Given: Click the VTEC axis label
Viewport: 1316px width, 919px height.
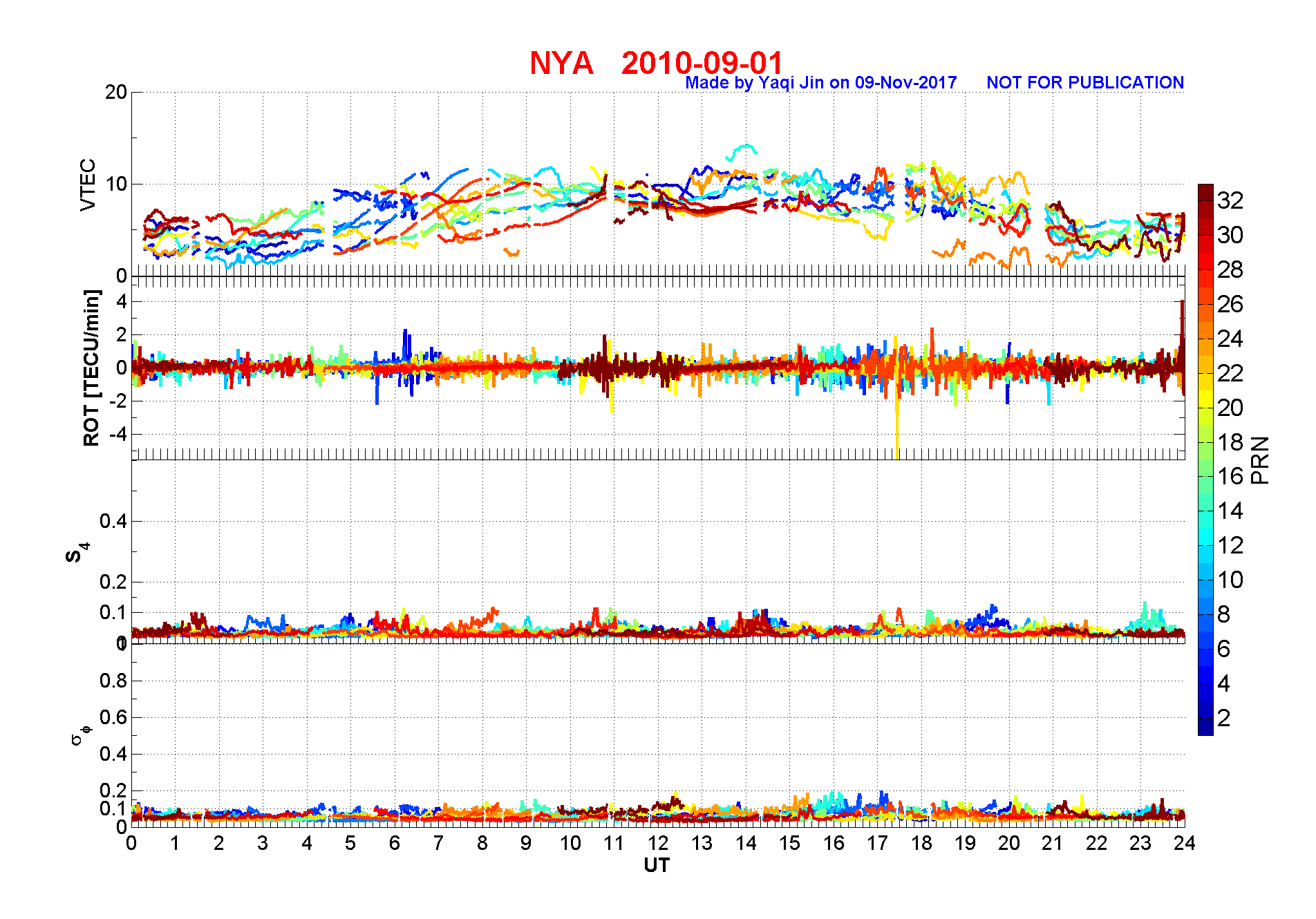Looking at the screenshot, I should pos(88,184).
